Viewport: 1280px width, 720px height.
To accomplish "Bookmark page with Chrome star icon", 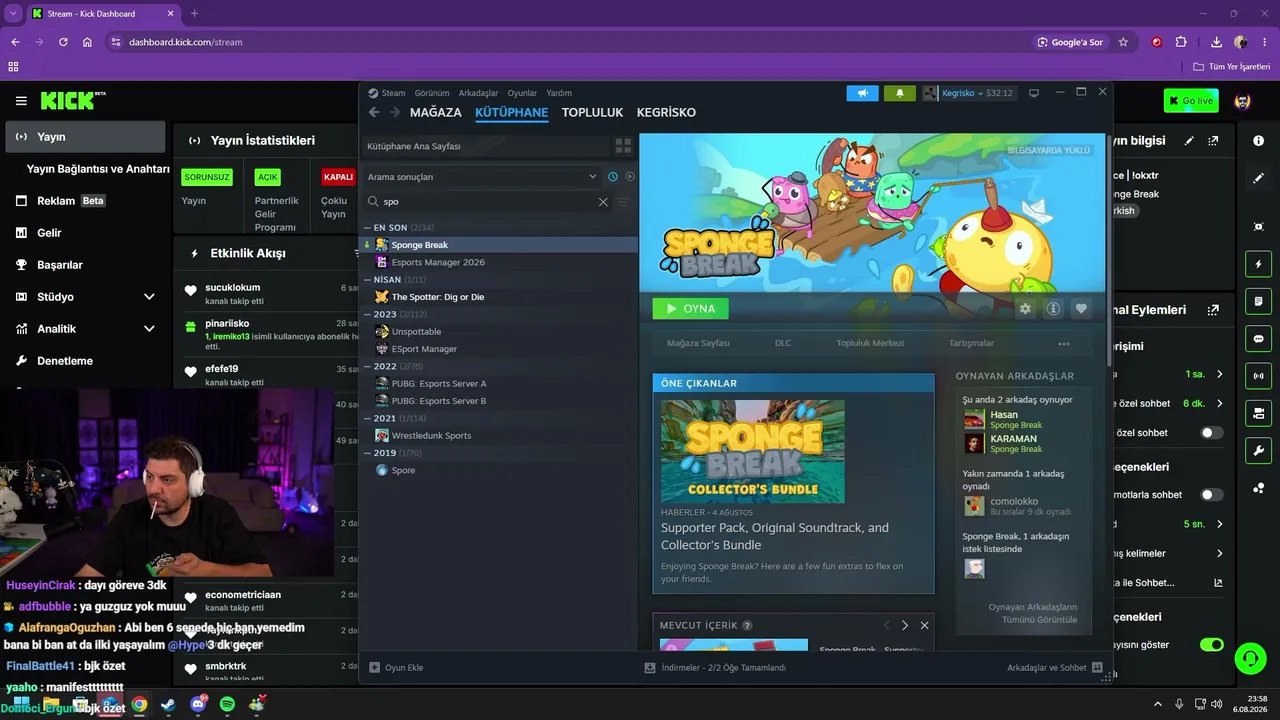I will (x=1123, y=42).
